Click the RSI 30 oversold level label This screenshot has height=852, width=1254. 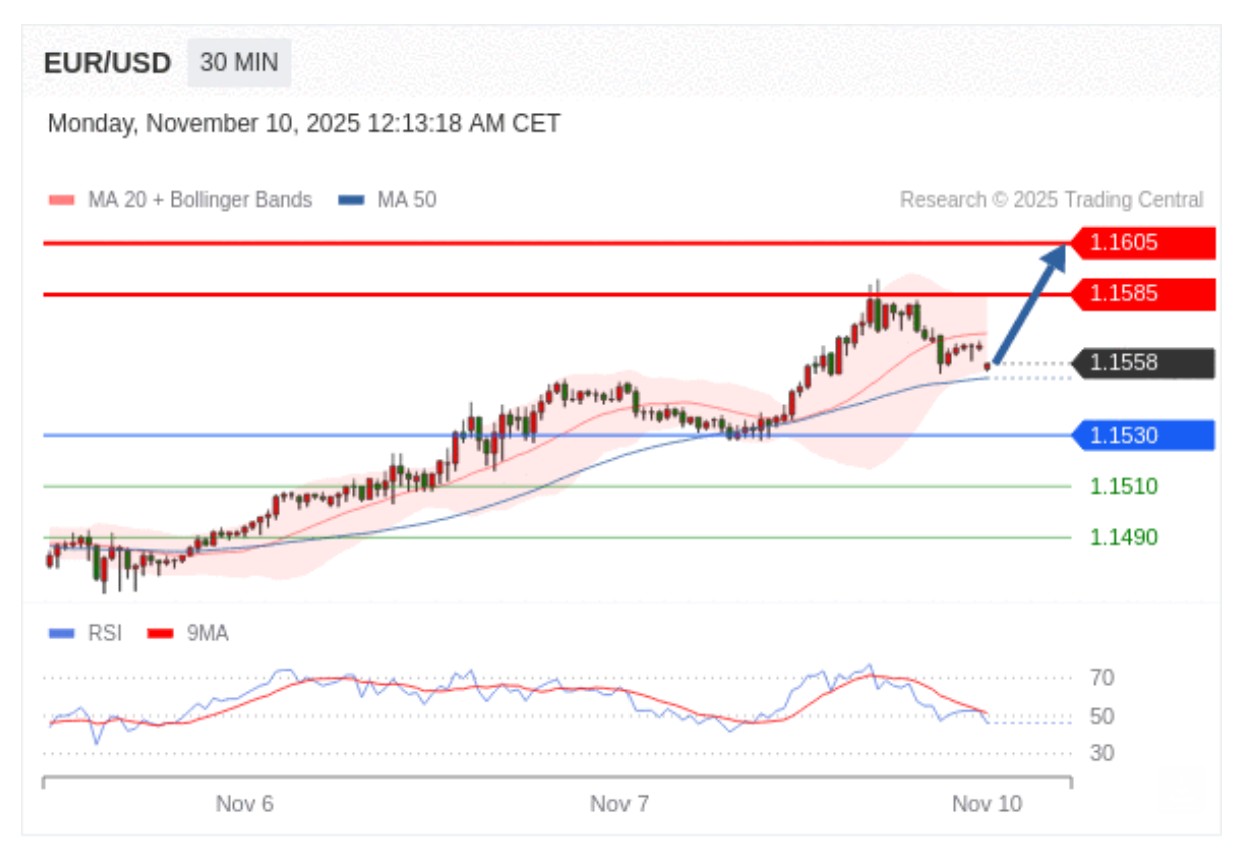coord(1102,753)
